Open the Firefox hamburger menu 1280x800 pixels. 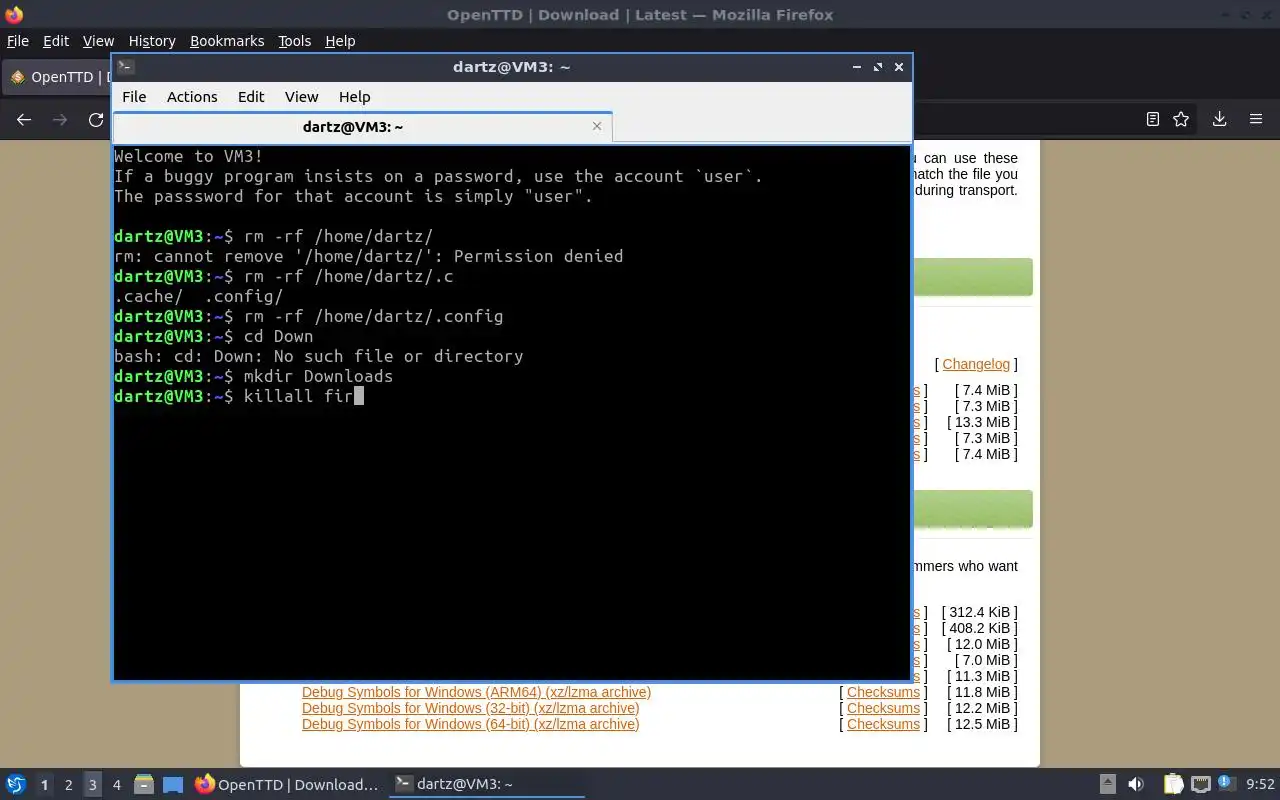pyautogui.click(x=1256, y=119)
